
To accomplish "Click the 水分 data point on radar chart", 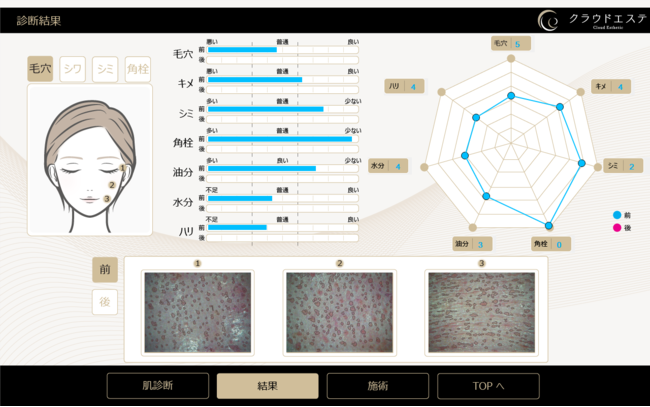I will pos(465,155).
